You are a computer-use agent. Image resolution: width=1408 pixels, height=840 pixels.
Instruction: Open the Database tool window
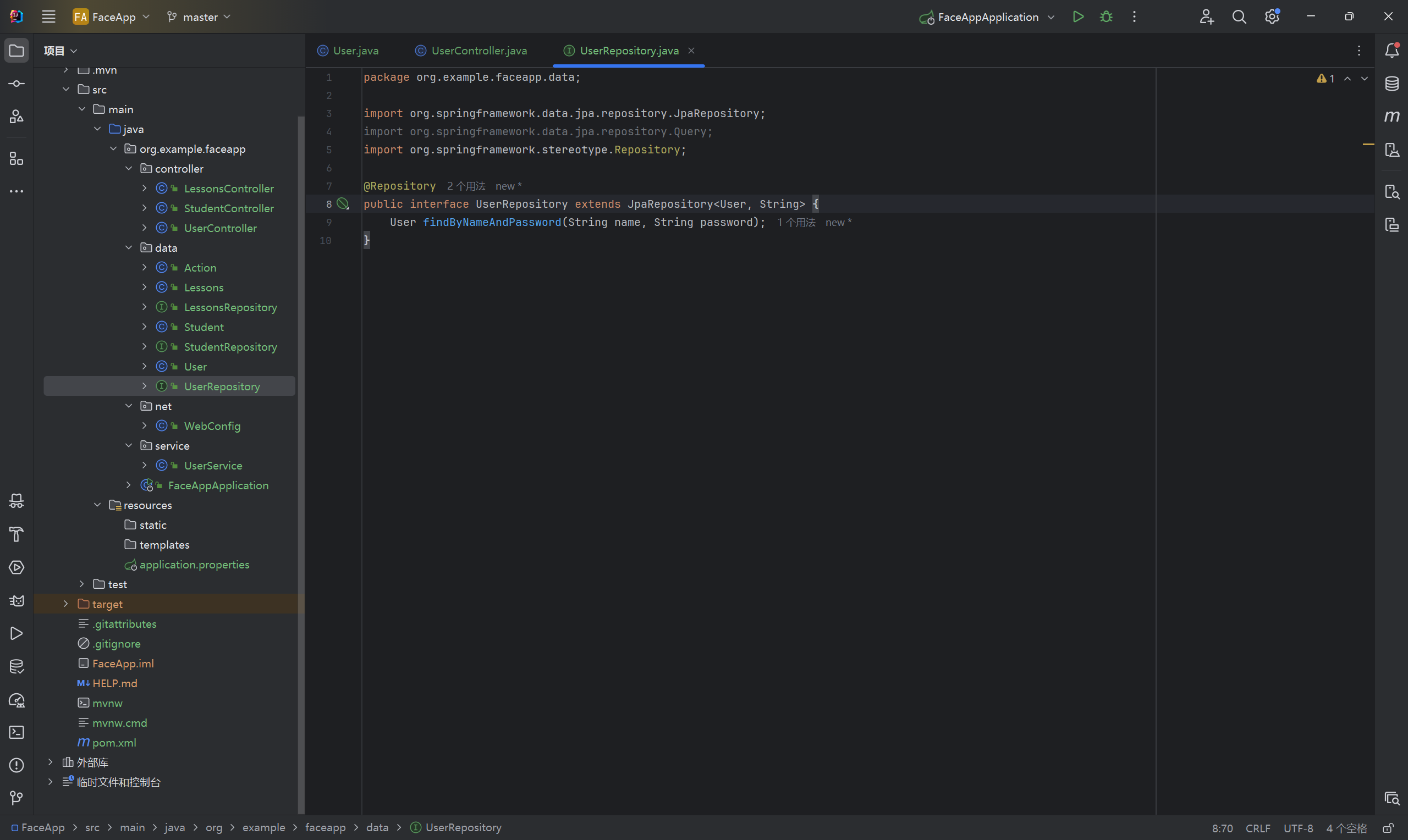pyautogui.click(x=1391, y=84)
